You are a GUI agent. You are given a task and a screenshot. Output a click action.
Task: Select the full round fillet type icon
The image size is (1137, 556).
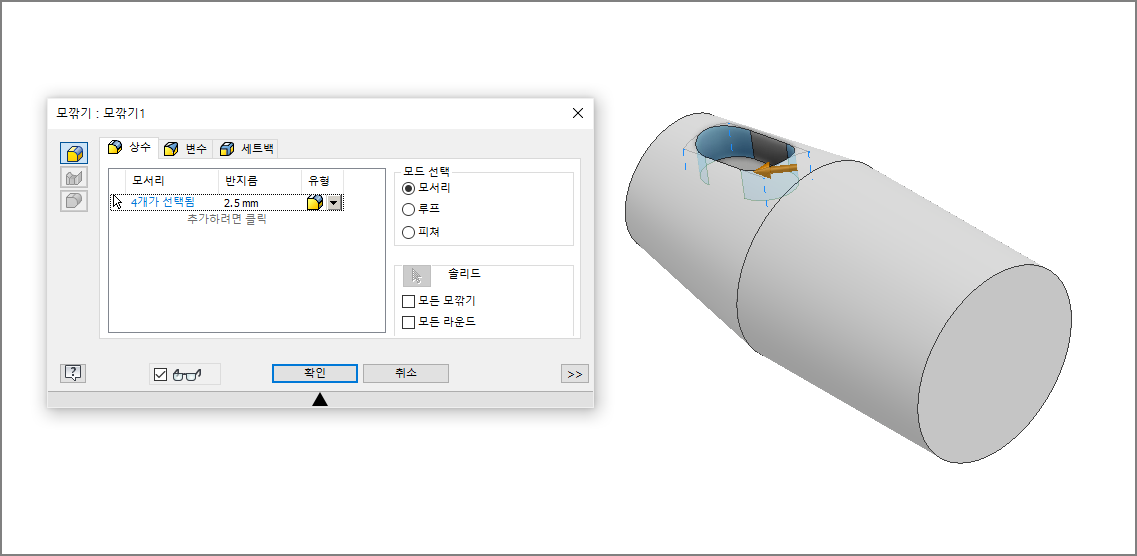(x=74, y=201)
